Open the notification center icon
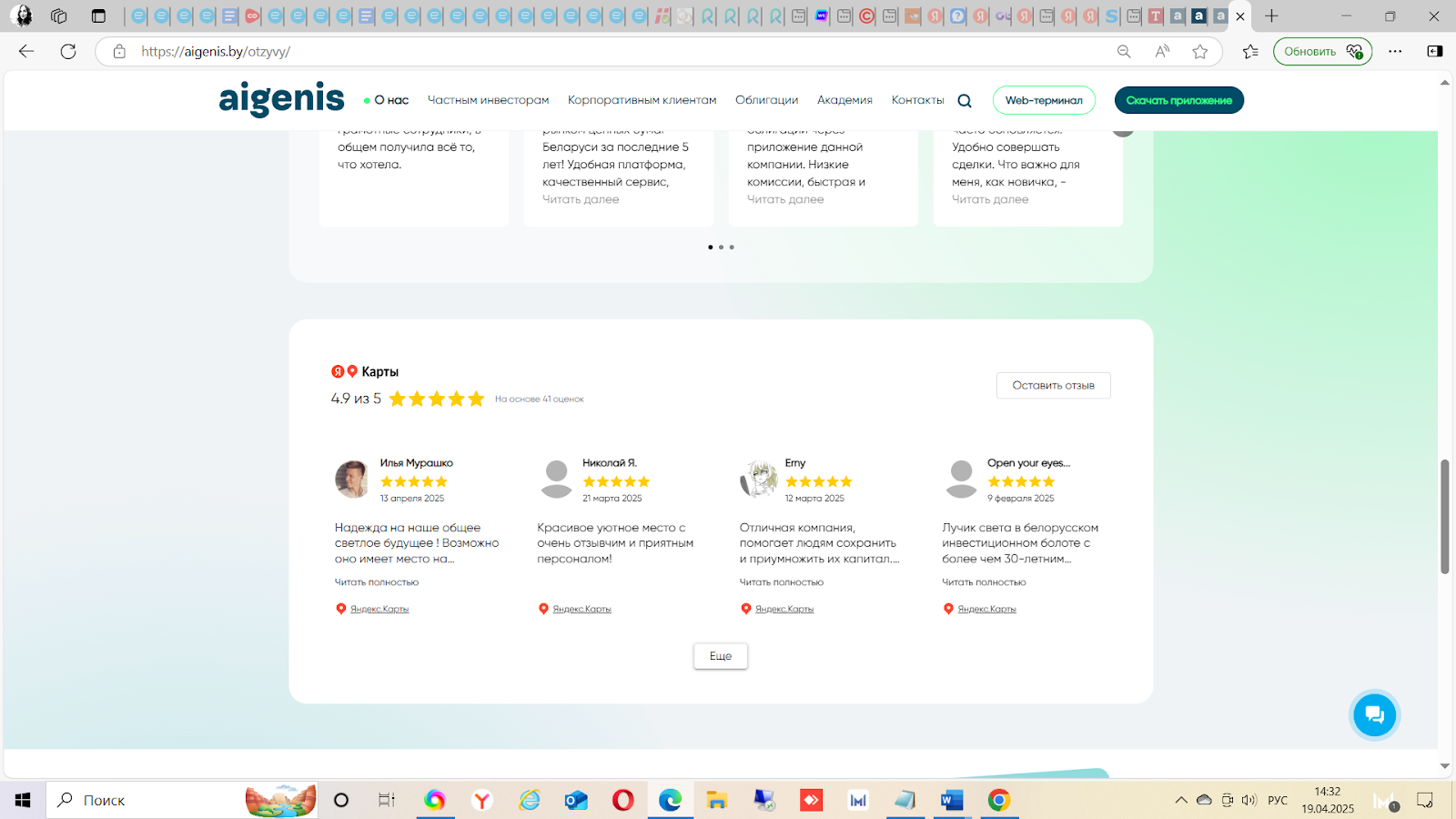The width and height of the screenshot is (1456, 819). pos(1425,801)
